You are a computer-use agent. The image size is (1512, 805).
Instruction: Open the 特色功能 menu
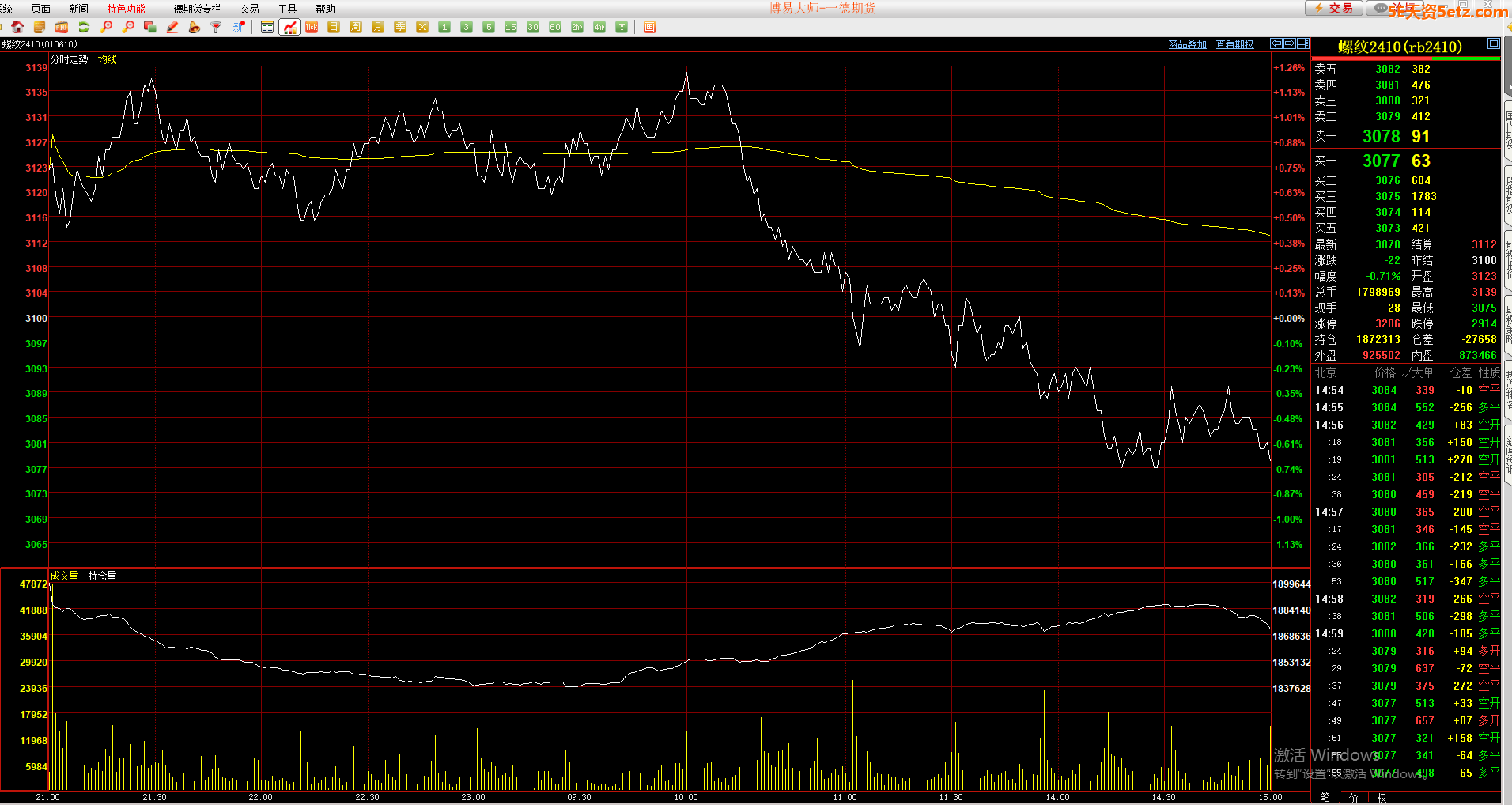click(126, 9)
